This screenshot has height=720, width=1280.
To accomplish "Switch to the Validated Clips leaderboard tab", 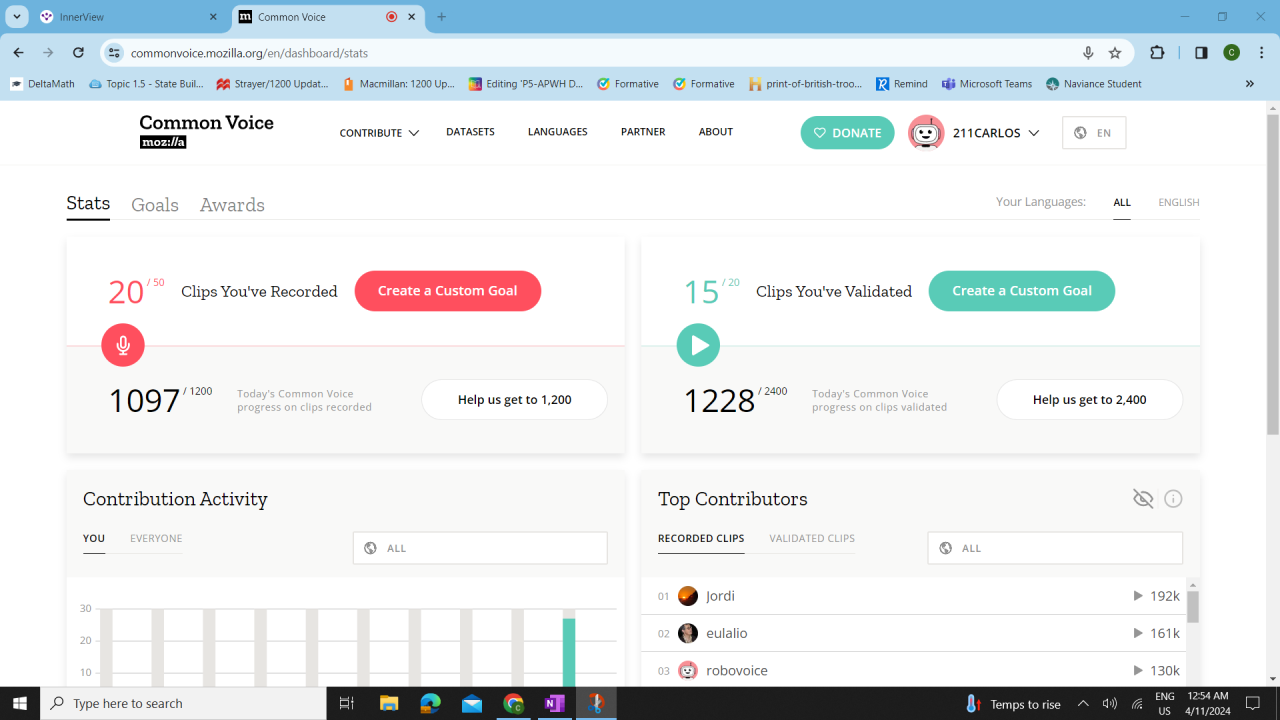I will (x=812, y=538).
